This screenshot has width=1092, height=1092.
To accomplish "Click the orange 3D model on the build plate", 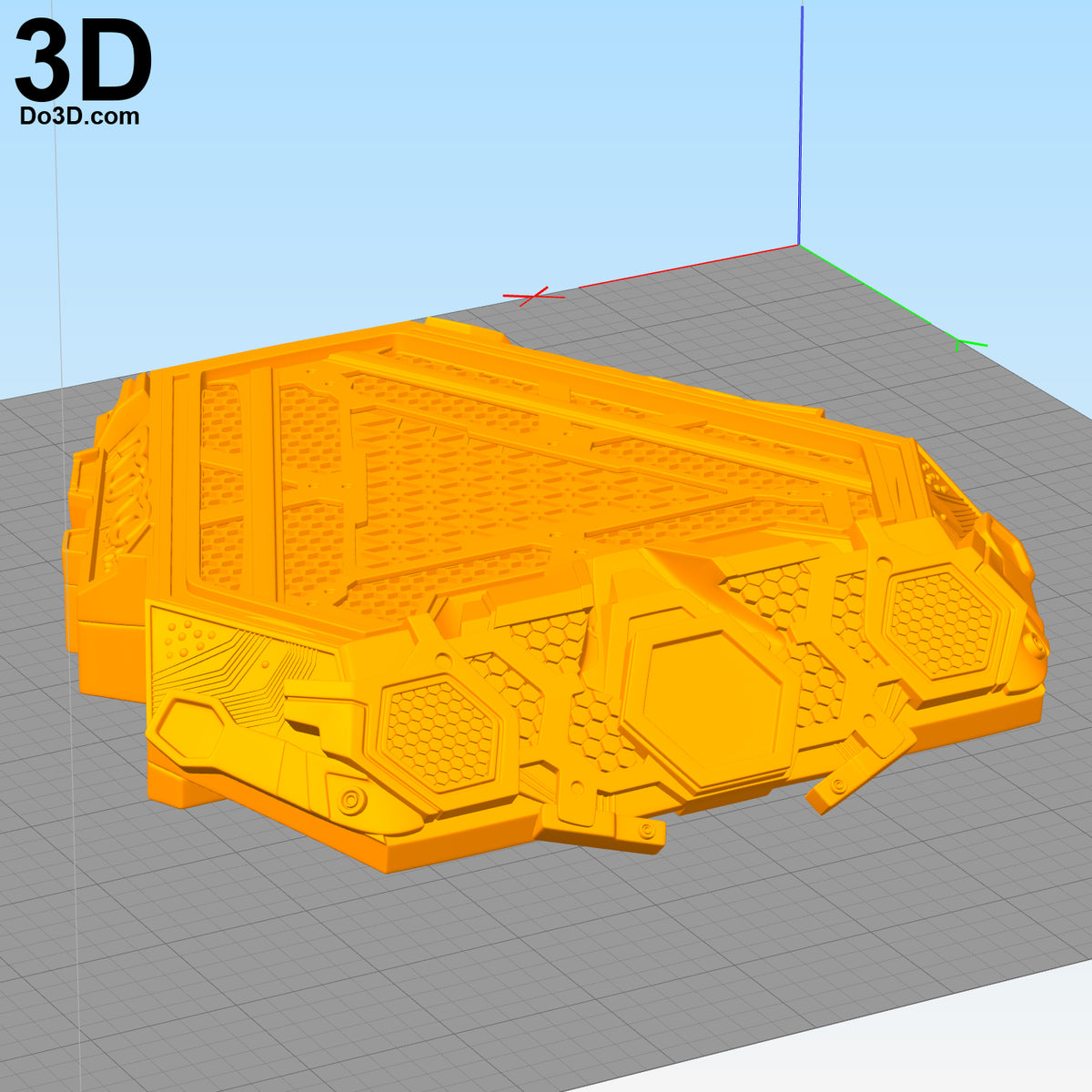I will 555,596.
